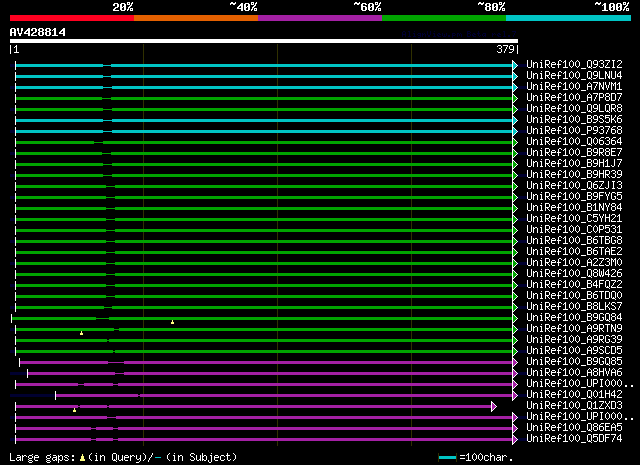Select the cyan alignment bar for Q93ZI2

(x=264, y=65)
